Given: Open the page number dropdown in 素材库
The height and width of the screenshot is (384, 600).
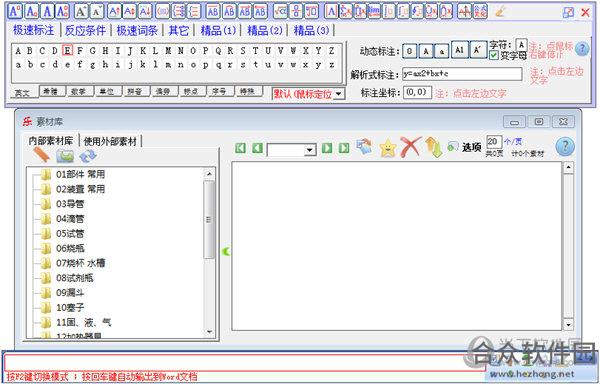Looking at the screenshot, I should click(x=310, y=150).
